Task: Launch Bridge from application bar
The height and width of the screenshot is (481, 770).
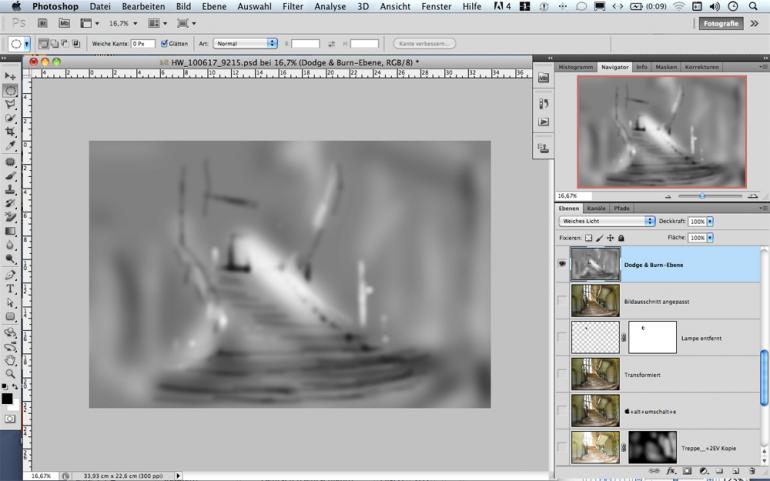Action: (43, 23)
